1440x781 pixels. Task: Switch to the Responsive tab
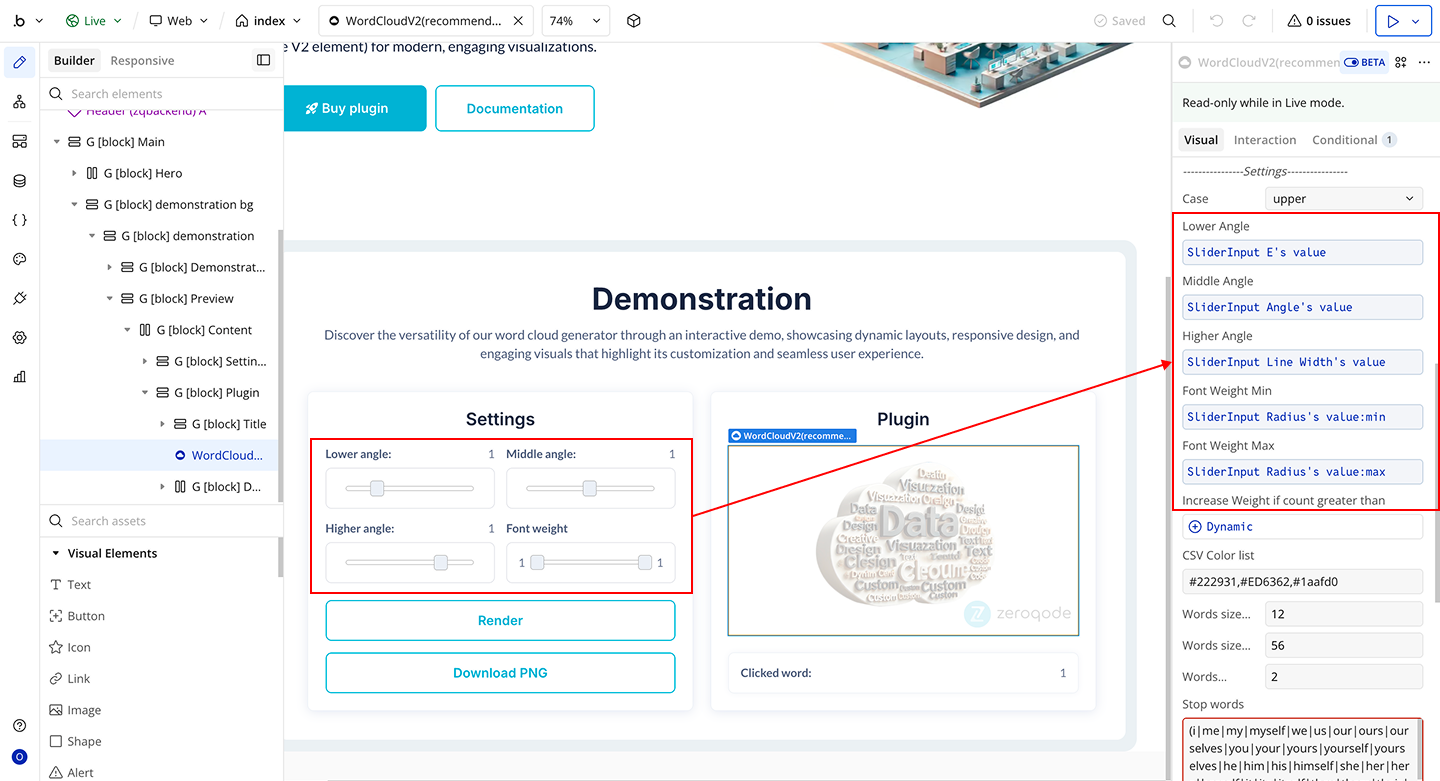click(142, 61)
